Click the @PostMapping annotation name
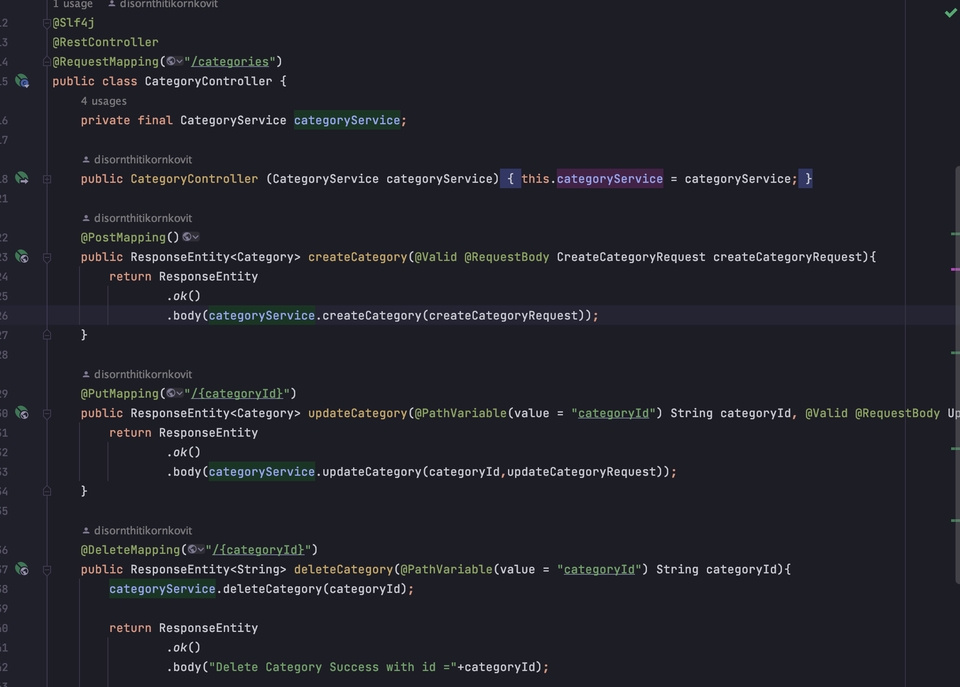 click(123, 237)
